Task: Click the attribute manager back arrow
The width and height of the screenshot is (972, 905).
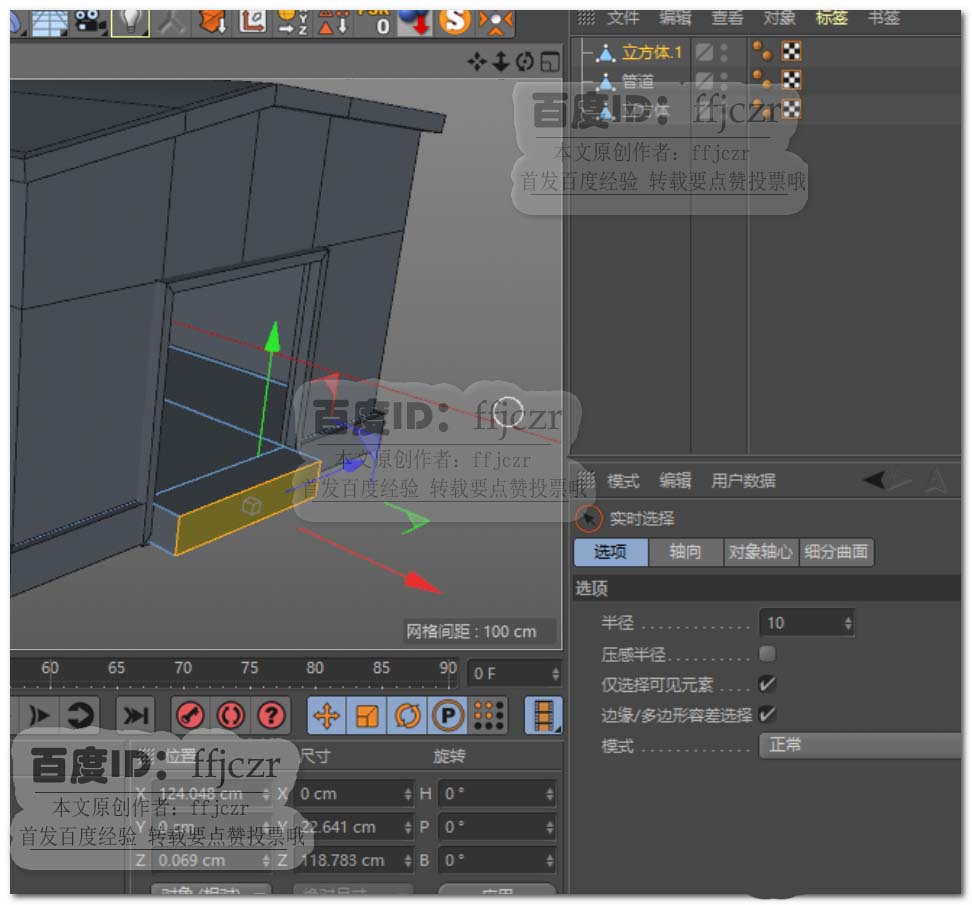Action: coord(875,480)
